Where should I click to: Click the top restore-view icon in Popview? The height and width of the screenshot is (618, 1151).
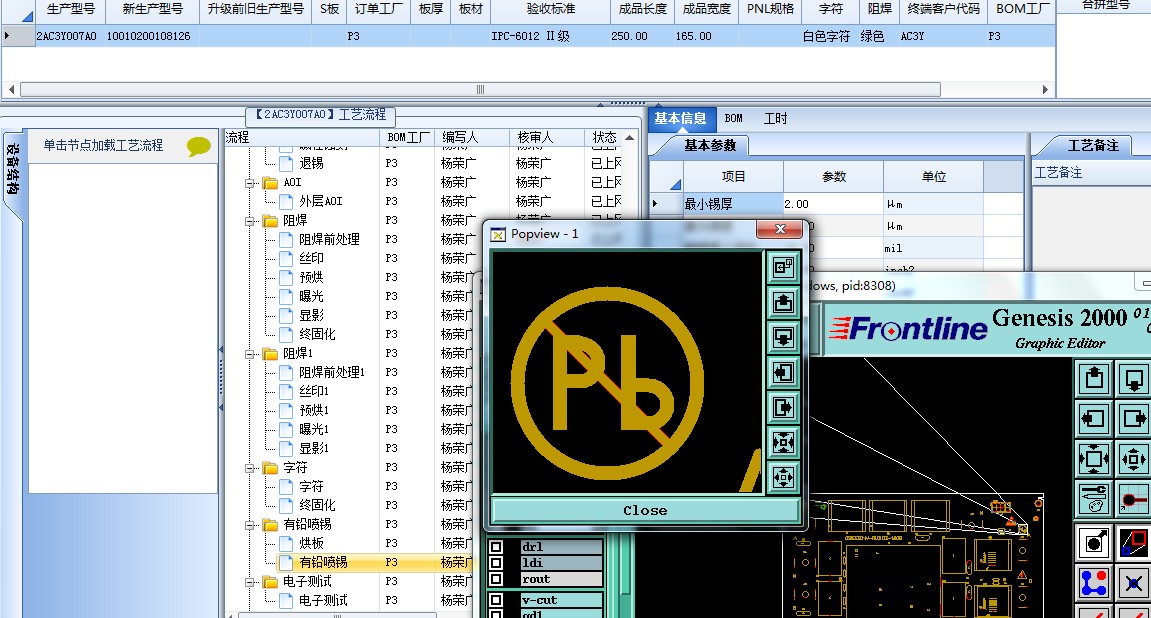tap(783, 267)
